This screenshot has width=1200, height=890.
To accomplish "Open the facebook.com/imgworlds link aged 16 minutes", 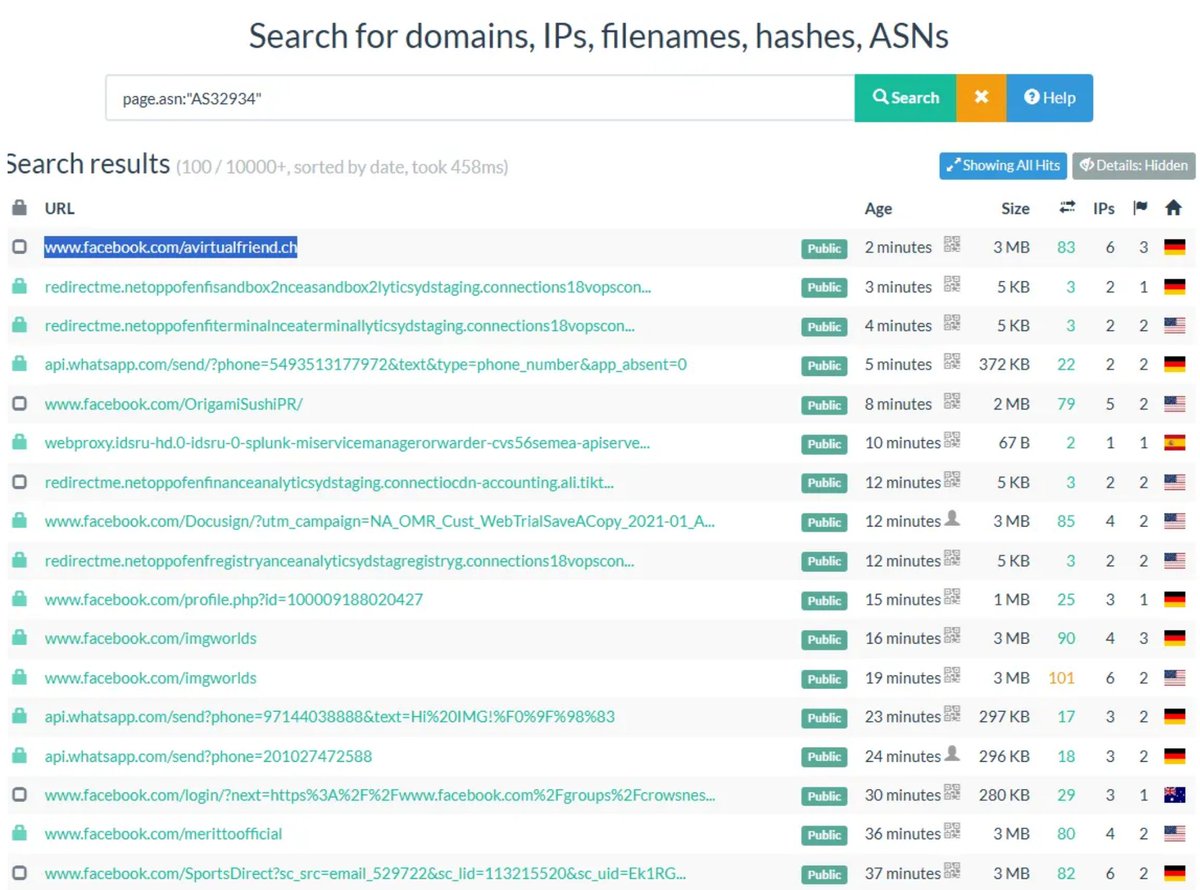I will coord(151,639).
